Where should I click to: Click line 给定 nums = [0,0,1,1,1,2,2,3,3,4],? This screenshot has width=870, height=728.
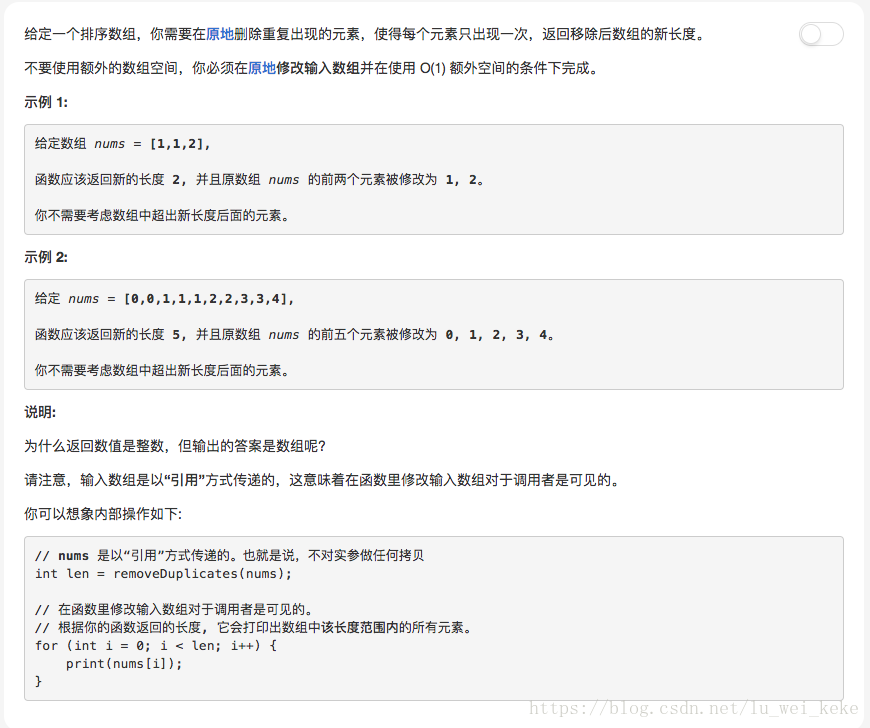164,299
